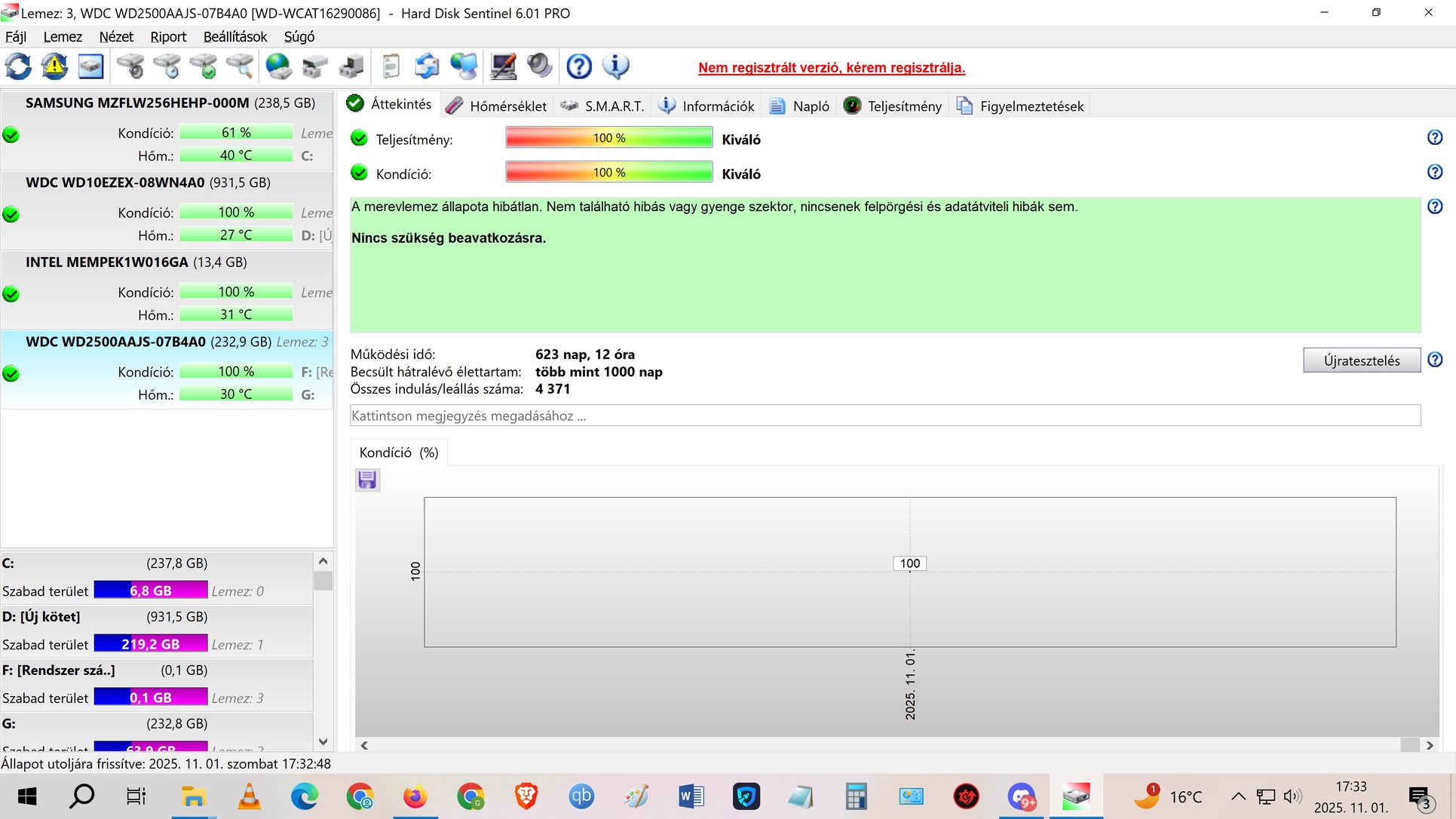The width and height of the screenshot is (1456, 819).
Task: Open the Beállítások menu
Action: [x=234, y=37]
